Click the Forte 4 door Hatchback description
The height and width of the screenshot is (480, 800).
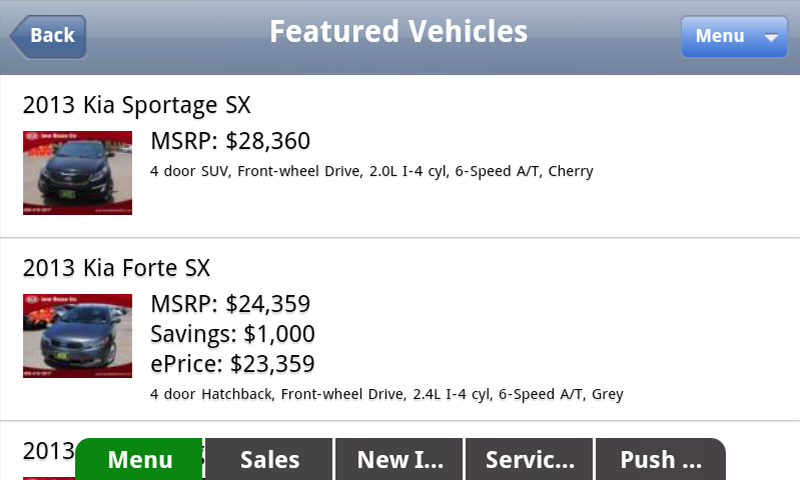(386, 394)
